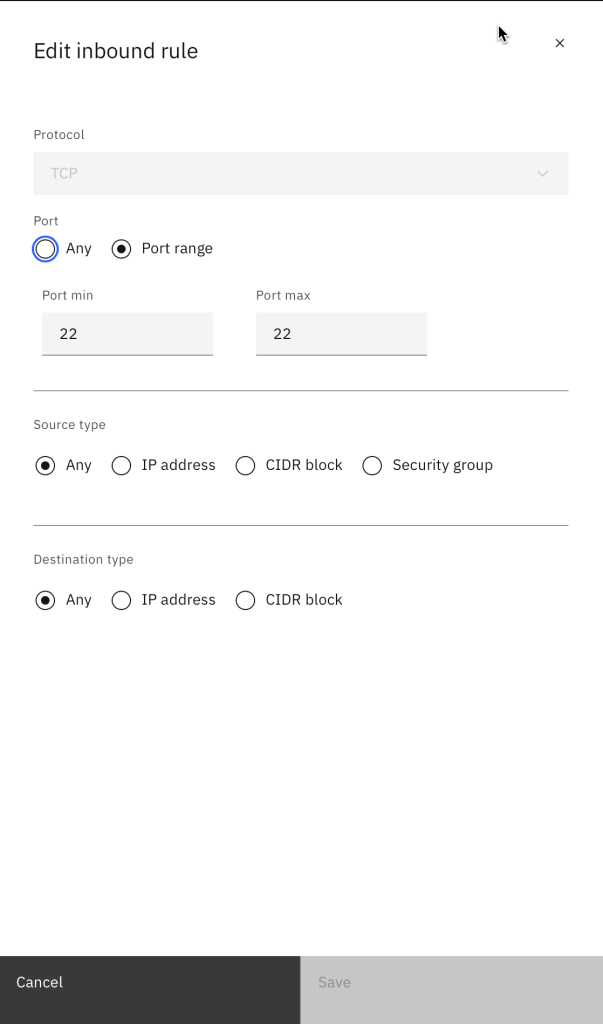The width and height of the screenshot is (603, 1024).
Task: Click the Port max label text
Action: pos(283,296)
